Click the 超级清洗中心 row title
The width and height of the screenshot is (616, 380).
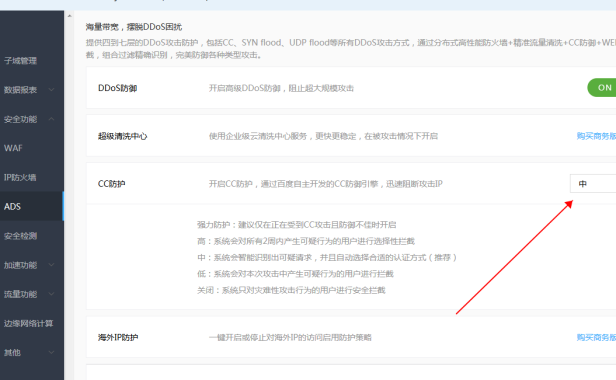(123, 136)
